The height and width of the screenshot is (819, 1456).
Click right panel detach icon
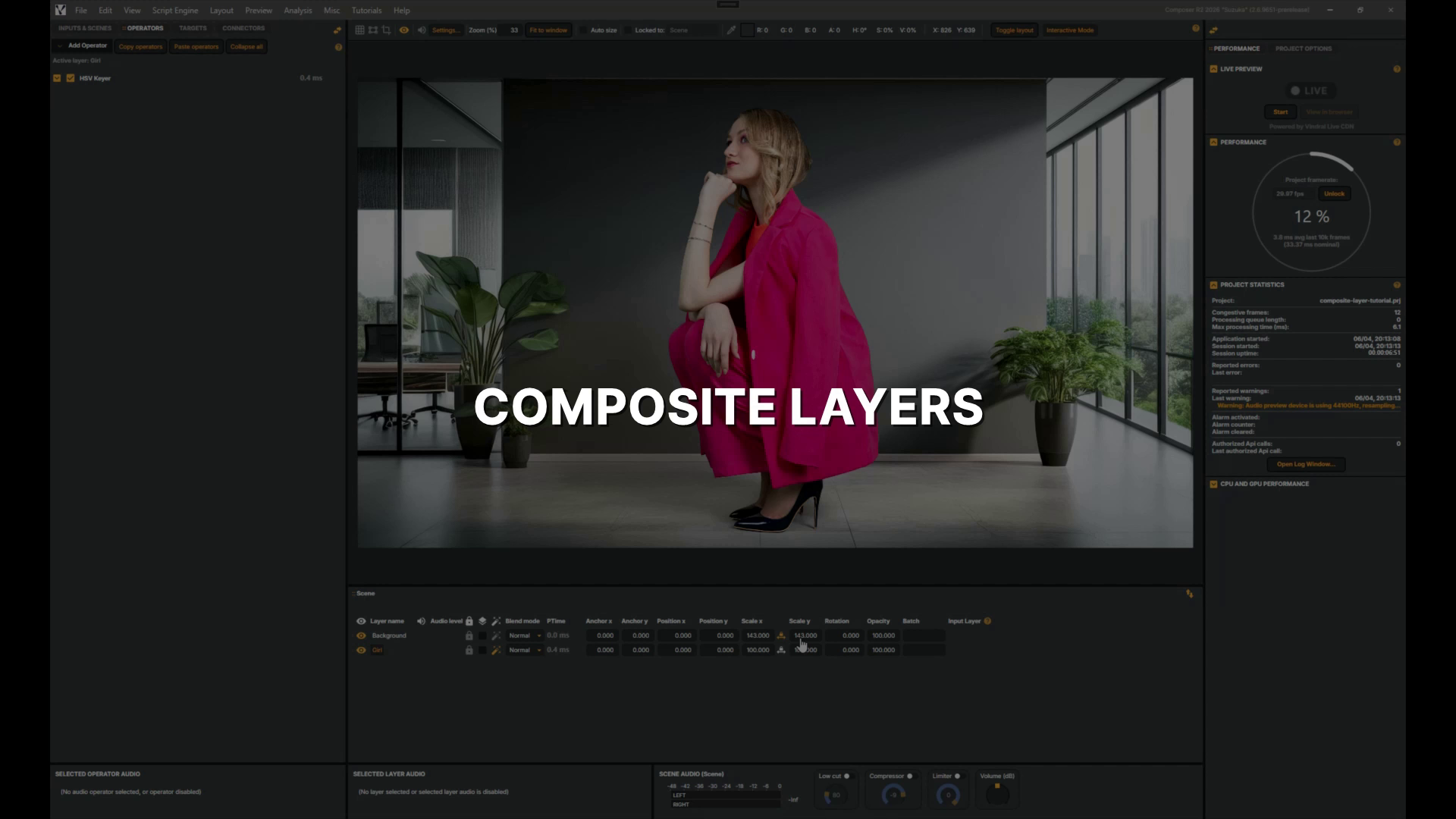[1214, 30]
